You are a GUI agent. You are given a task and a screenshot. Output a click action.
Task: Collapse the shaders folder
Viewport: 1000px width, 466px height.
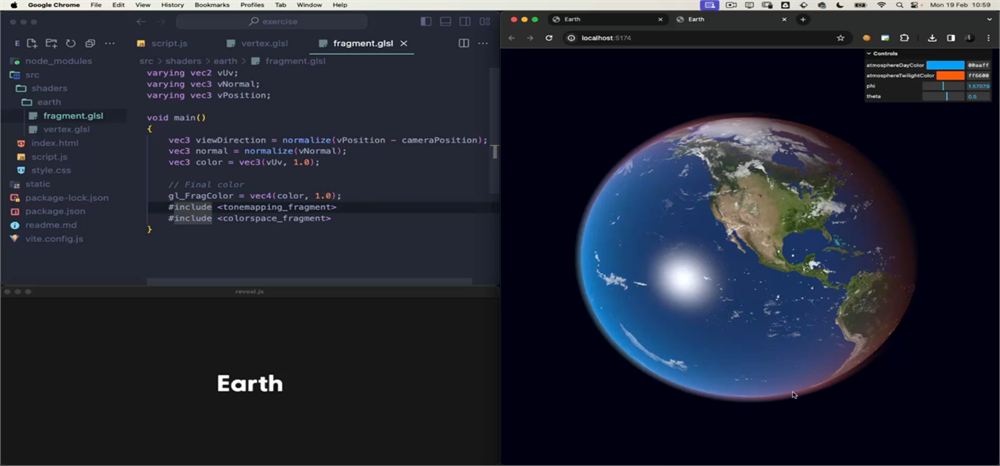49,88
